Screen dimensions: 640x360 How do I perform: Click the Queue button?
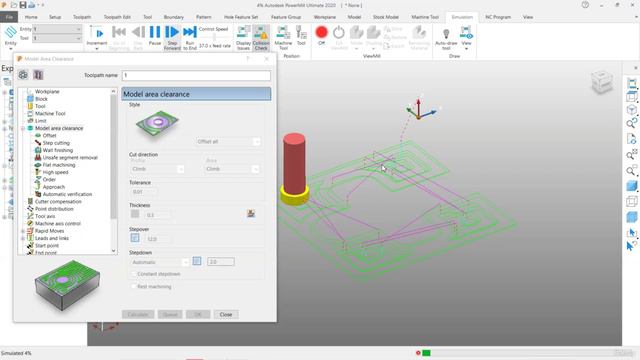[x=170, y=315]
